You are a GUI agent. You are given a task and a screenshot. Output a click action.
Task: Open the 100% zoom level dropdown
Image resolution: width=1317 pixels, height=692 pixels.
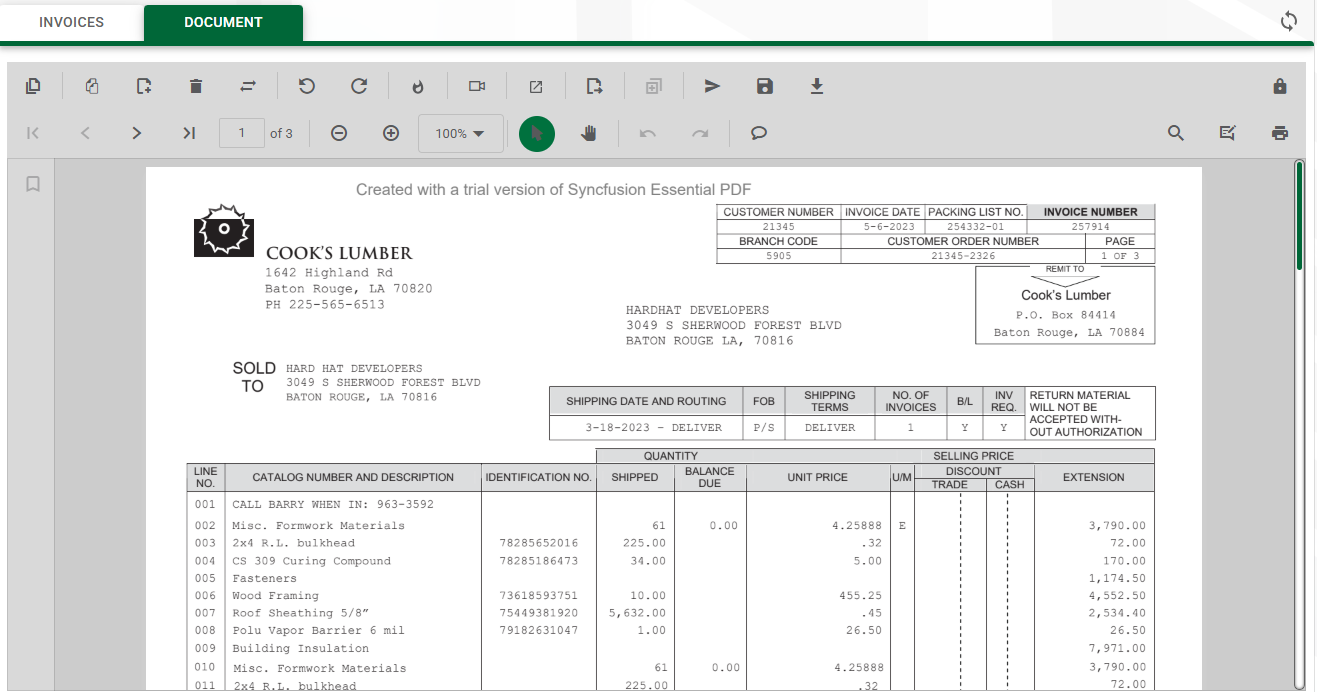[460, 133]
